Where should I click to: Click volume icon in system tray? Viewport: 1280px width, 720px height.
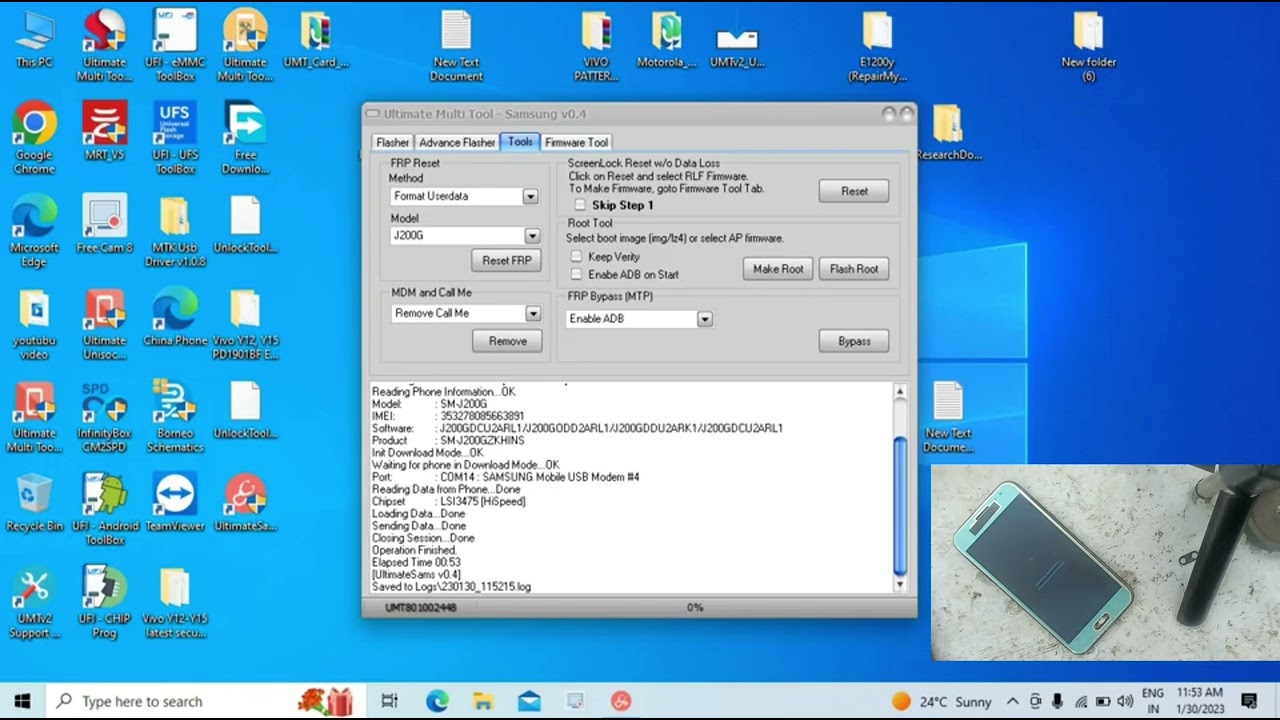1125,701
